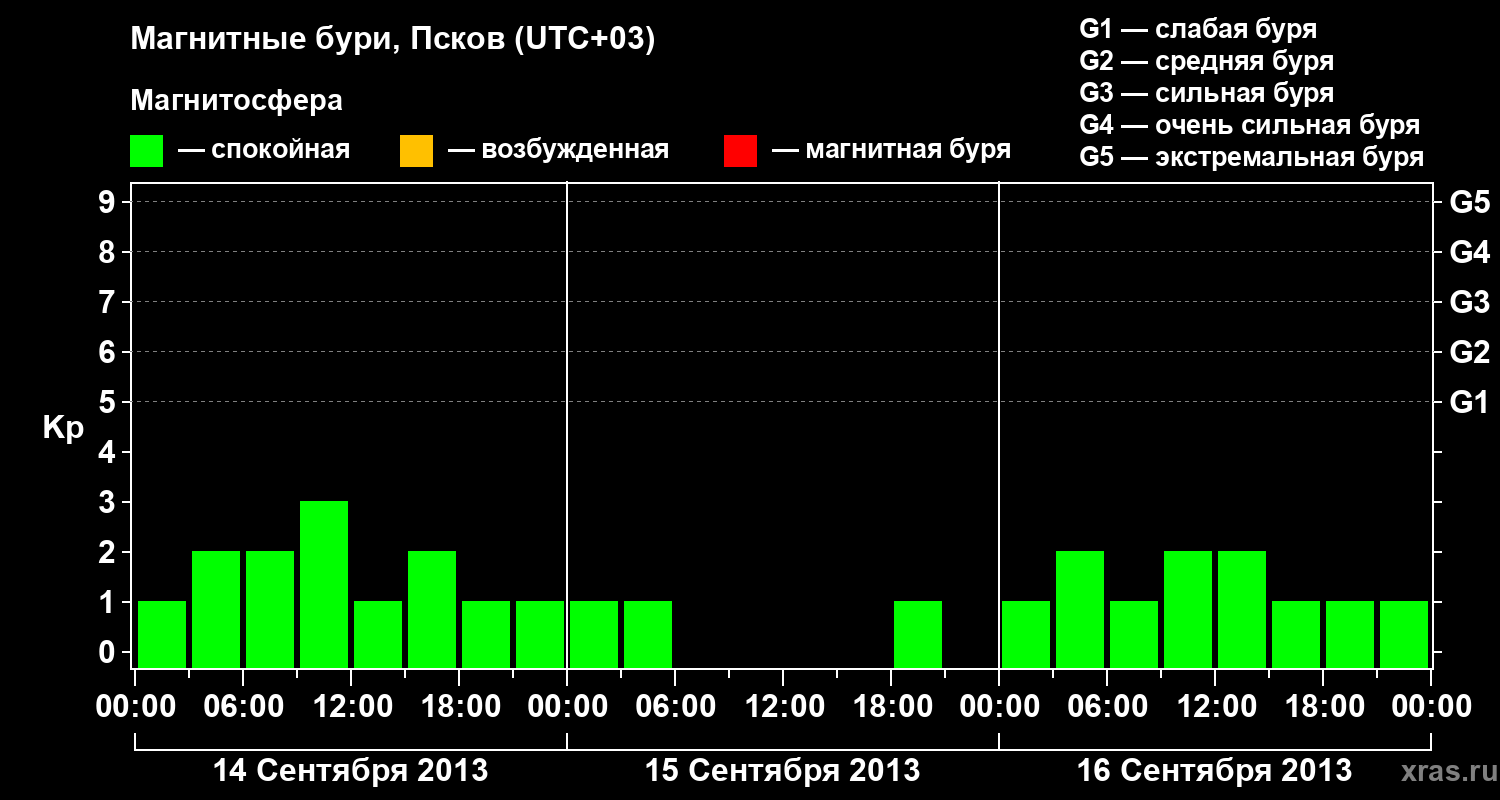Click the 14 September 03:00–06:00 bar

point(216,609)
